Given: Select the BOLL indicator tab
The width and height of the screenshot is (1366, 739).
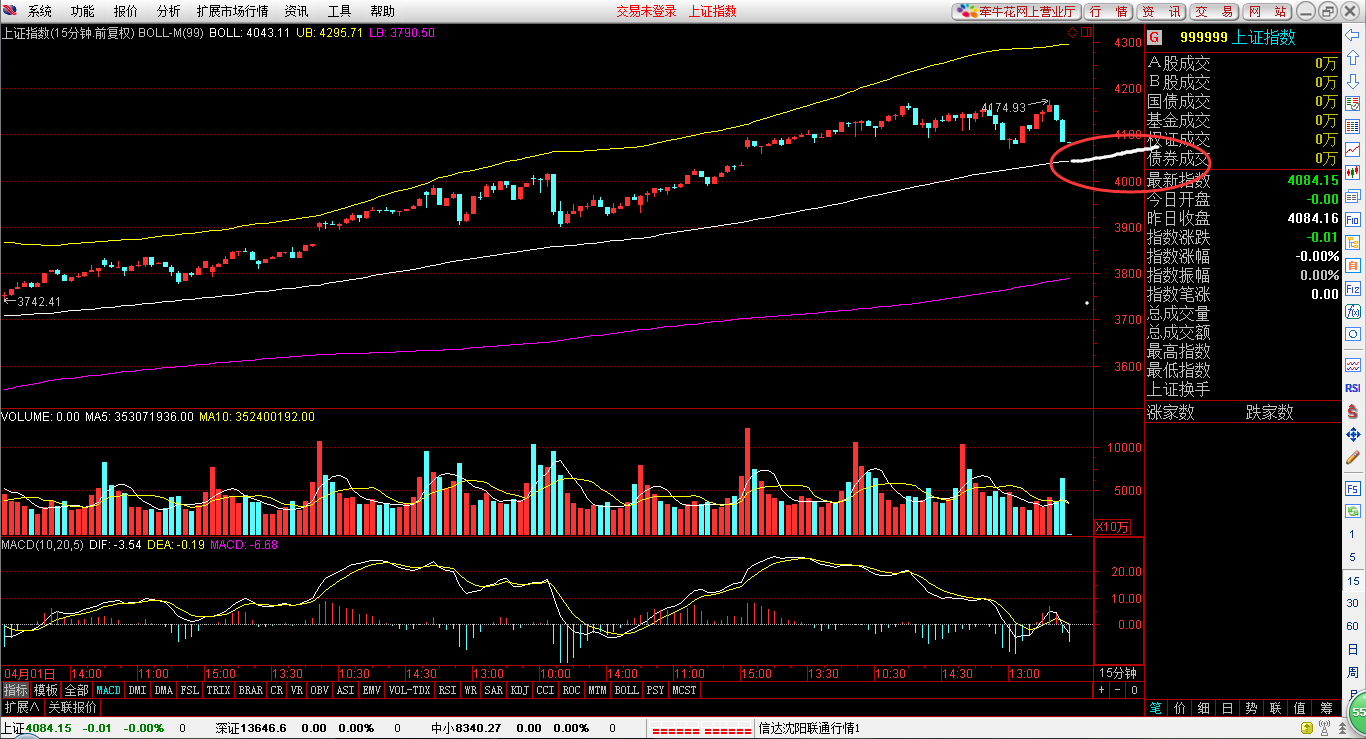Looking at the screenshot, I should pyautogui.click(x=626, y=690).
